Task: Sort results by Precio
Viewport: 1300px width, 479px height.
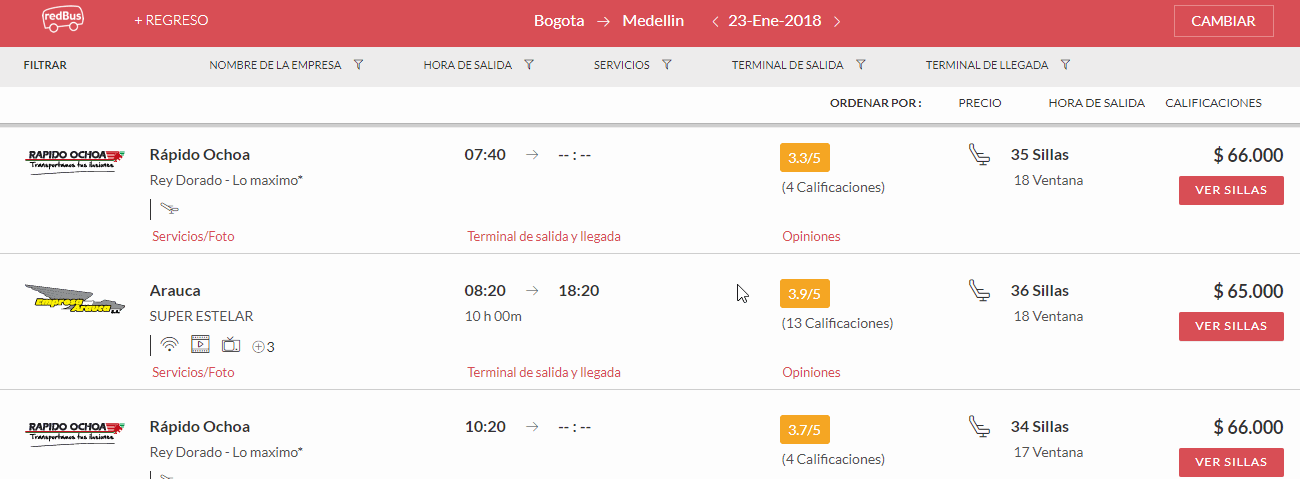Action: pyautogui.click(x=980, y=103)
